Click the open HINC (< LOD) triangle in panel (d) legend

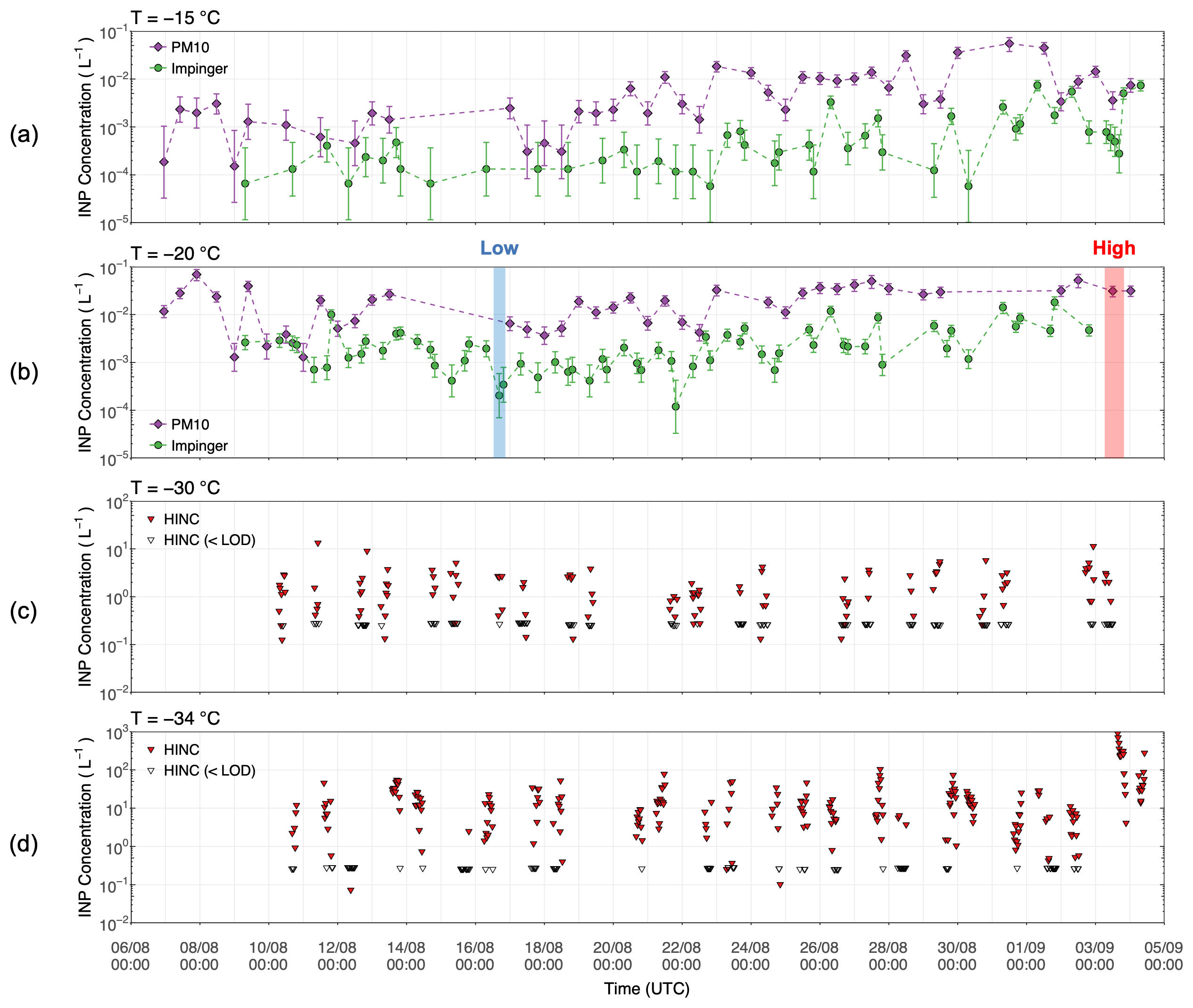point(151,771)
